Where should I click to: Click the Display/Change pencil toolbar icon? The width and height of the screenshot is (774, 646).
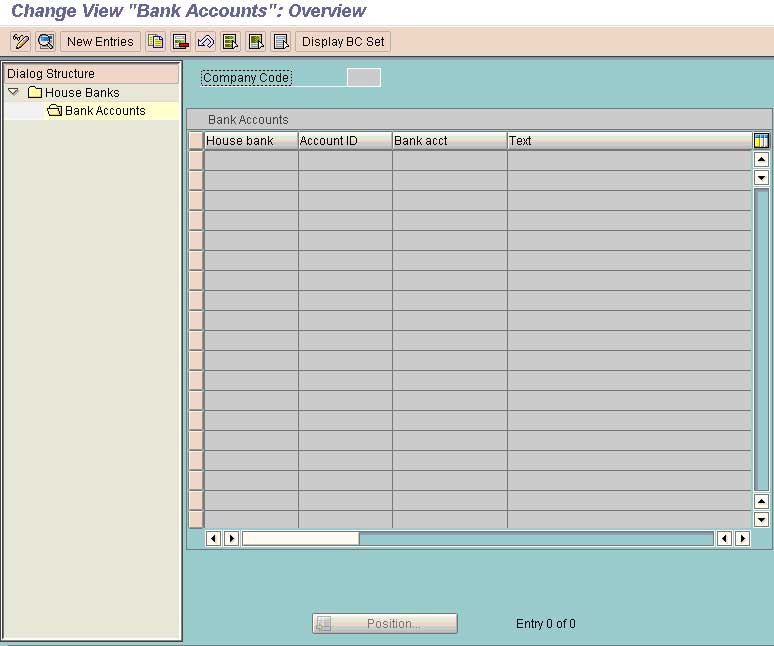[20, 42]
